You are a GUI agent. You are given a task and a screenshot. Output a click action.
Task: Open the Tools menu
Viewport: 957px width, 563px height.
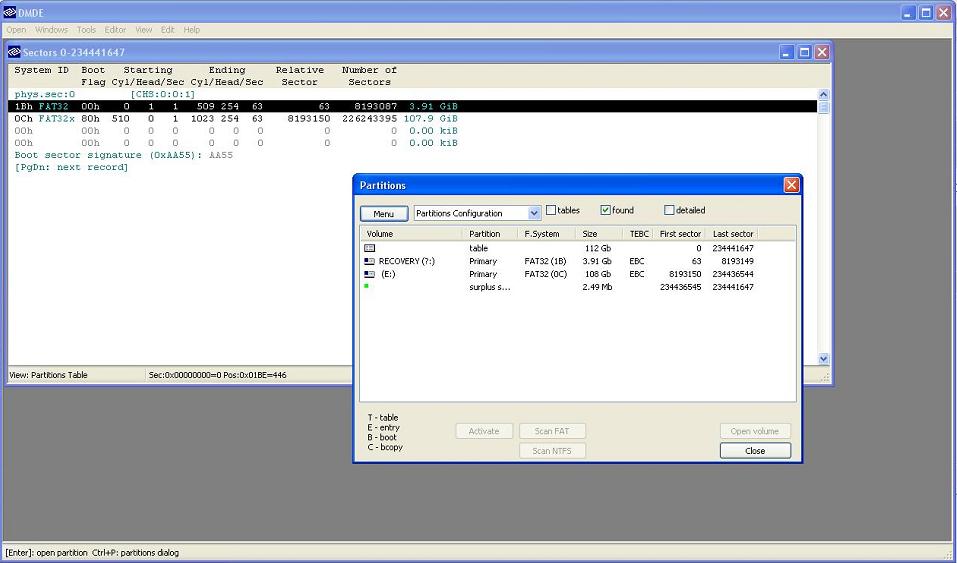(x=86, y=29)
